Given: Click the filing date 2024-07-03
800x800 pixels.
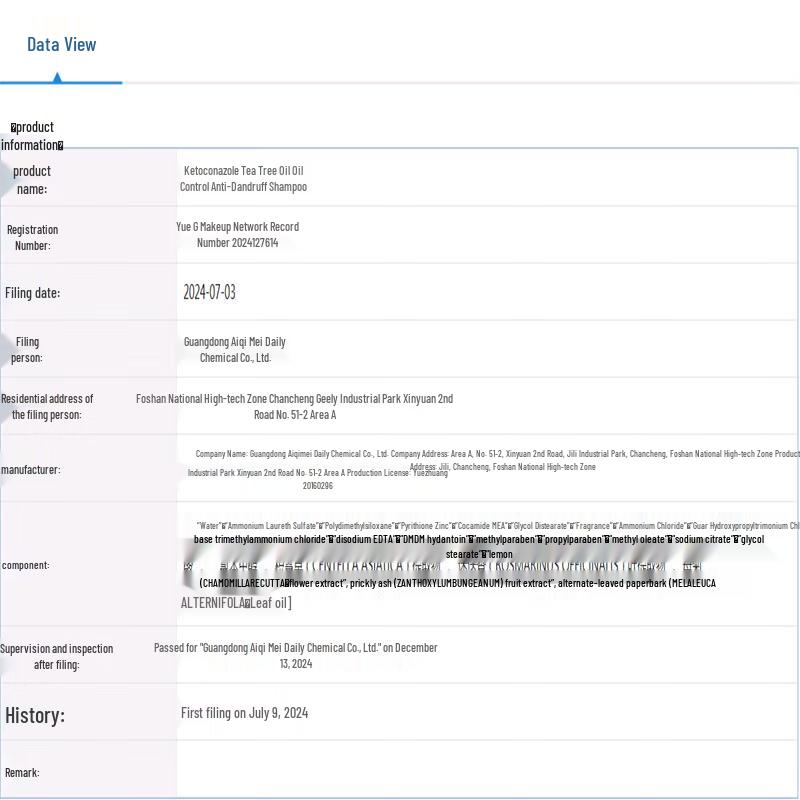Looking at the screenshot, I should 209,292.
